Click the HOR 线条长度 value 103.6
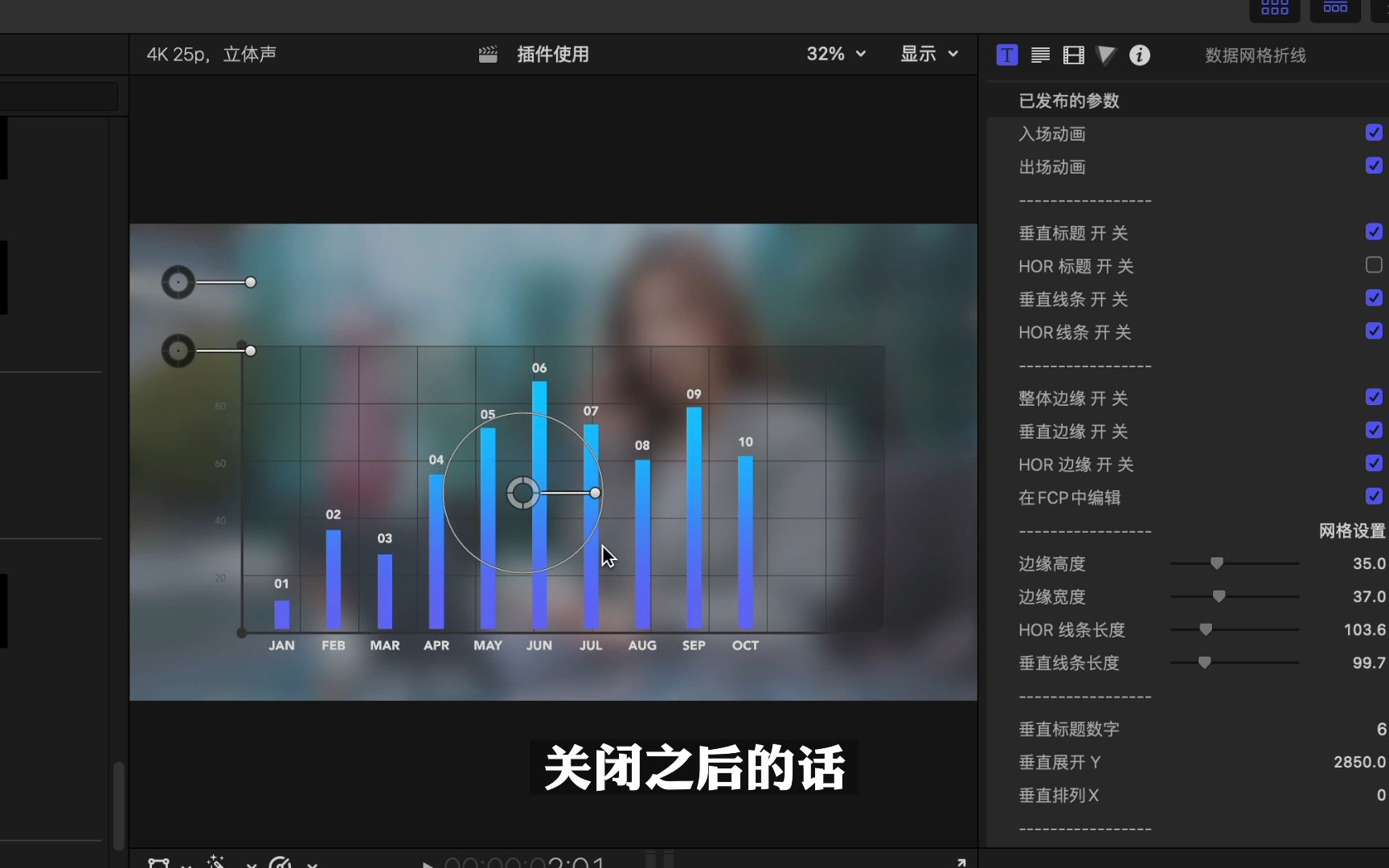The image size is (1389, 868). (1365, 629)
